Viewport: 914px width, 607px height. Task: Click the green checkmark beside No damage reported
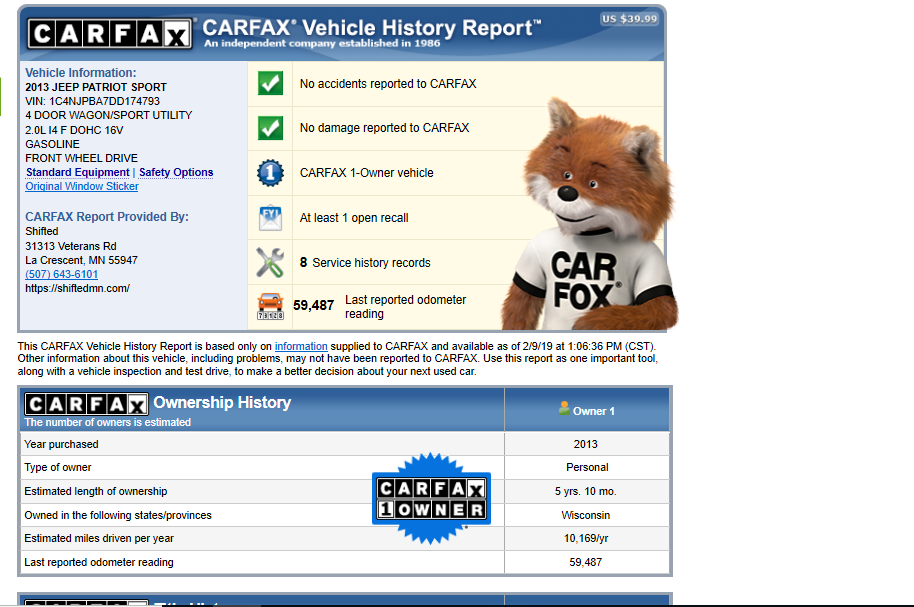(270, 128)
